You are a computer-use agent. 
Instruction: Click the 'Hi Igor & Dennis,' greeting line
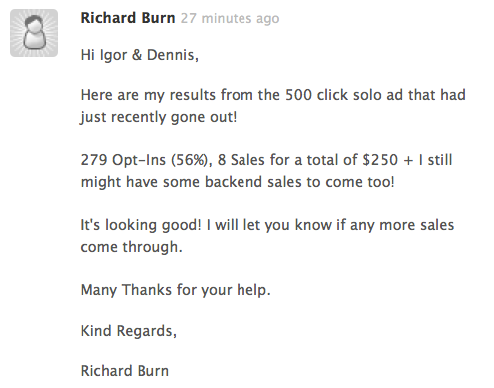pos(140,55)
